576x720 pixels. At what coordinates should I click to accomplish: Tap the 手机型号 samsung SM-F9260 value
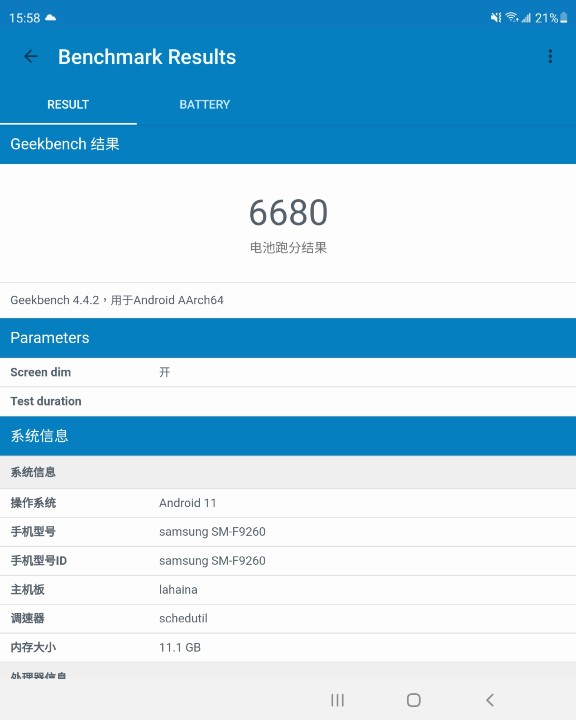212,532
